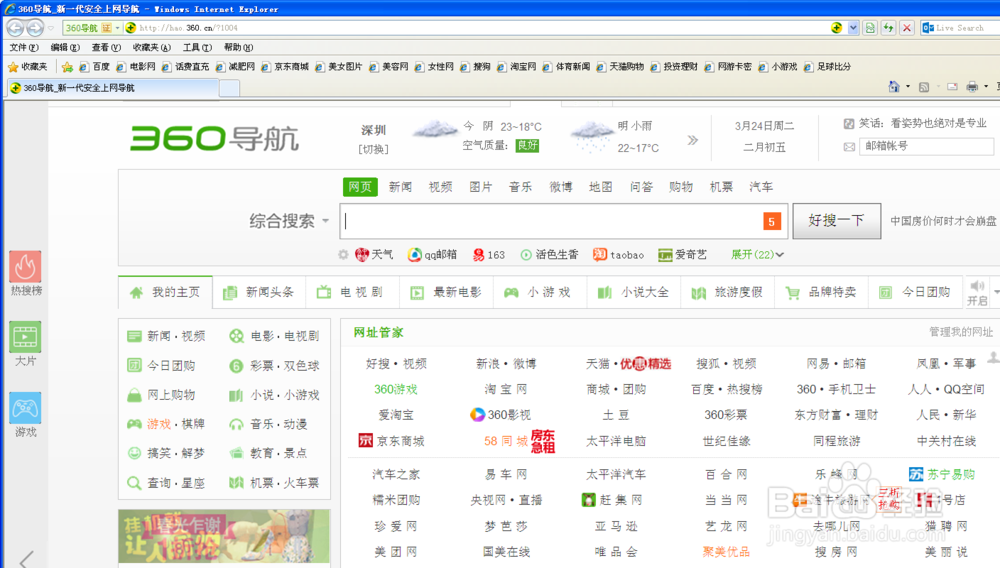Click 切换 to switch city
Image resolution: width=1000 pixels, height=568 pixels.
click(x=373, y=149)
